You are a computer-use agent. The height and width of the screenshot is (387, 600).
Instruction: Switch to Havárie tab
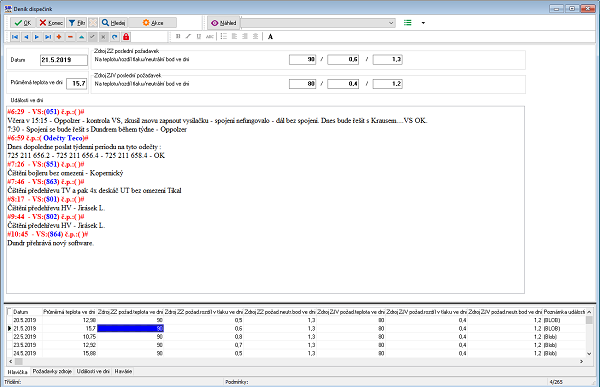123,371
